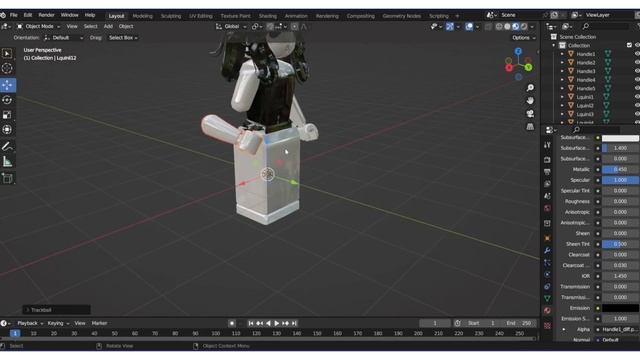Screen dimensions: 640x360
Task: Select the Add Cube tool
Action: (x=7, y=178)
